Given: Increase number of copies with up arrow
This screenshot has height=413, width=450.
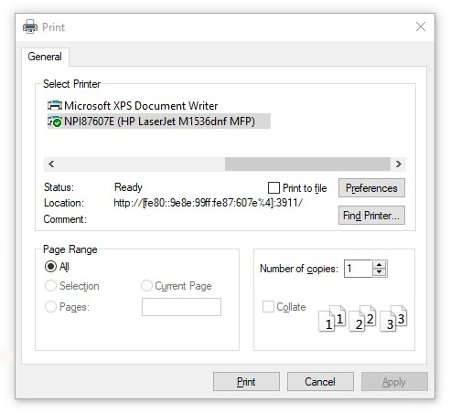Looking at the screenshot, I should pos(379,265).
